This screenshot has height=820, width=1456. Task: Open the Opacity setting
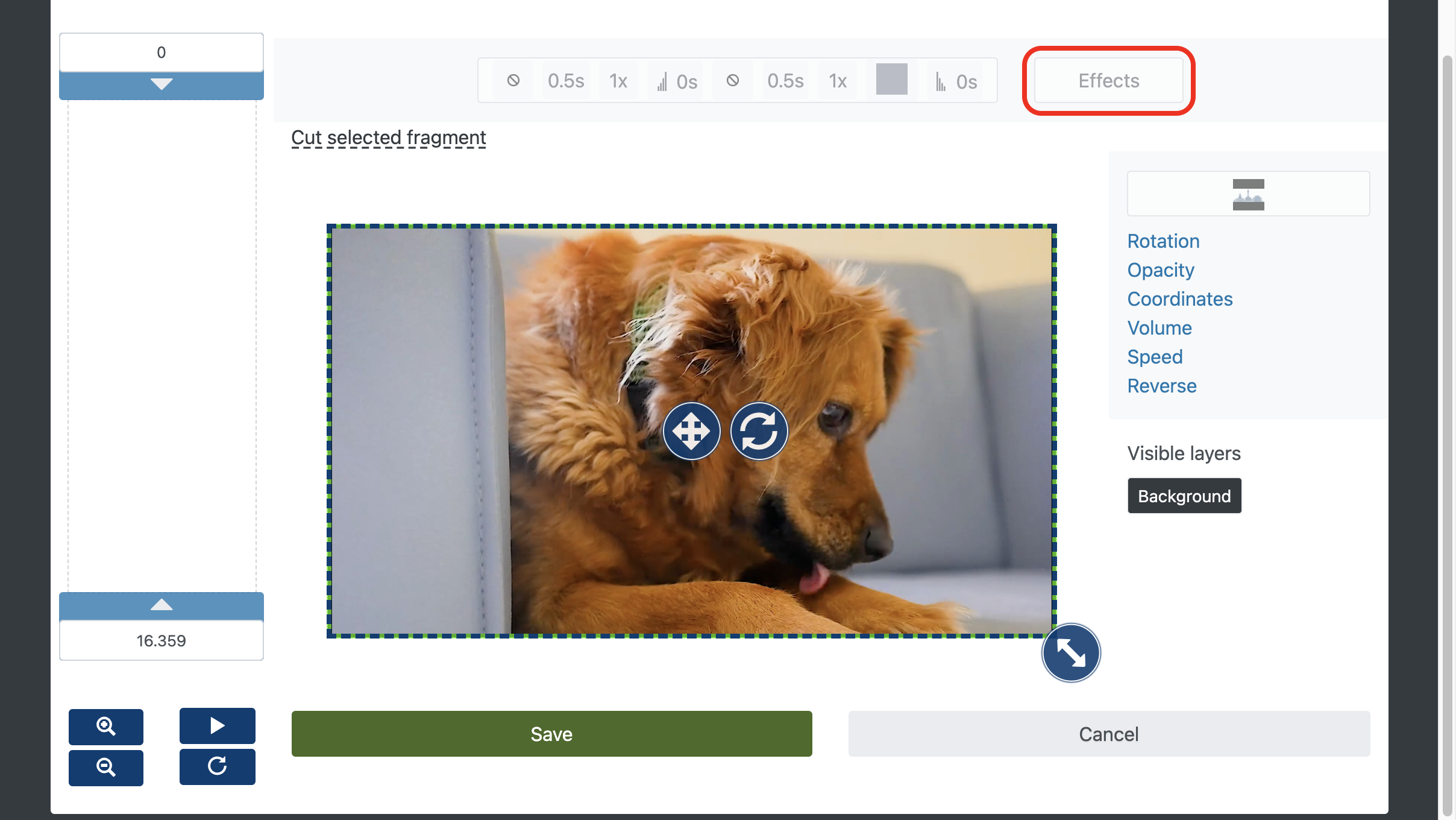(1161, 270)
